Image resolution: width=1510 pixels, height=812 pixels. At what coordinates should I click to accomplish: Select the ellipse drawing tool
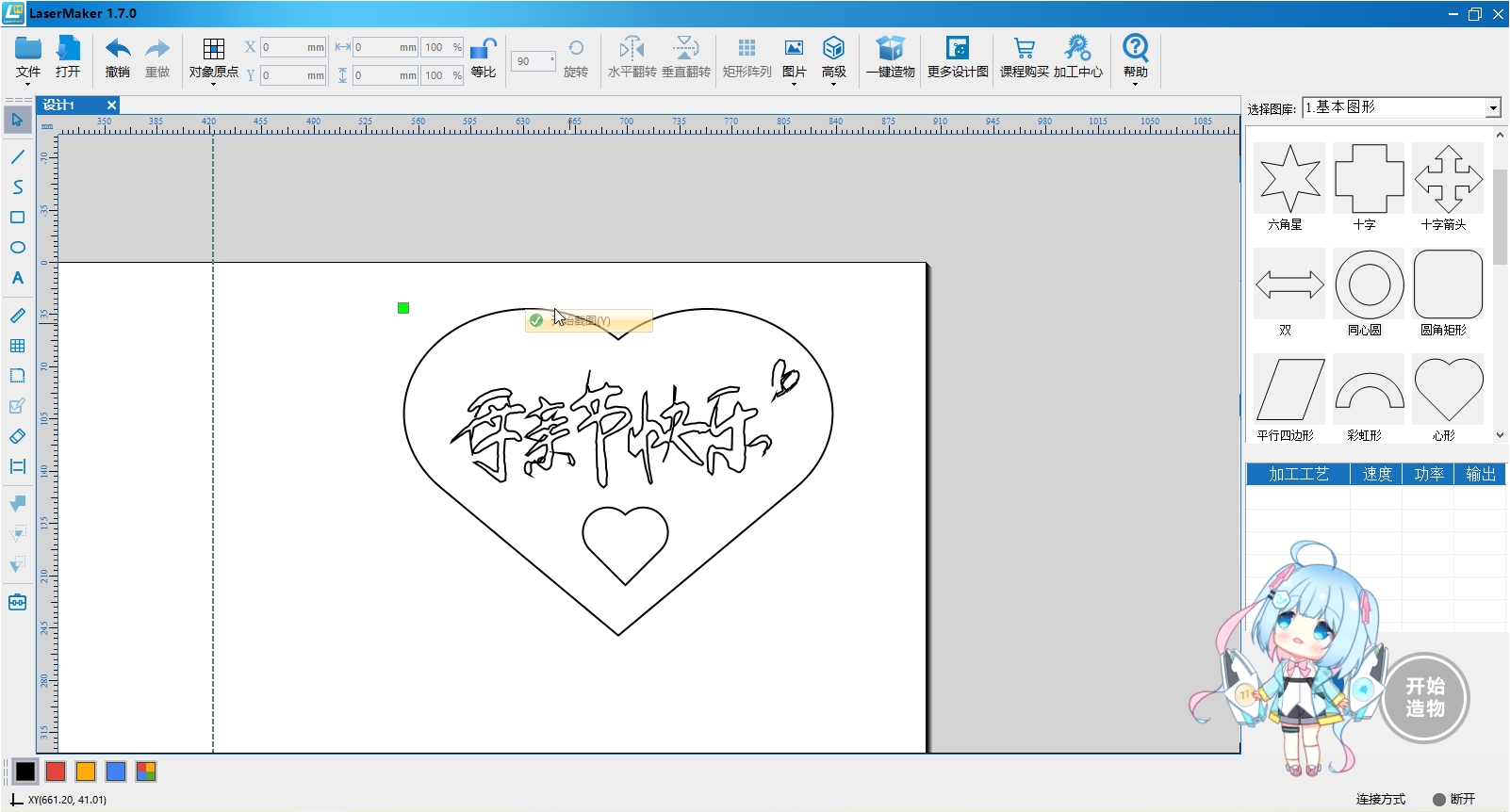point(17,247)
